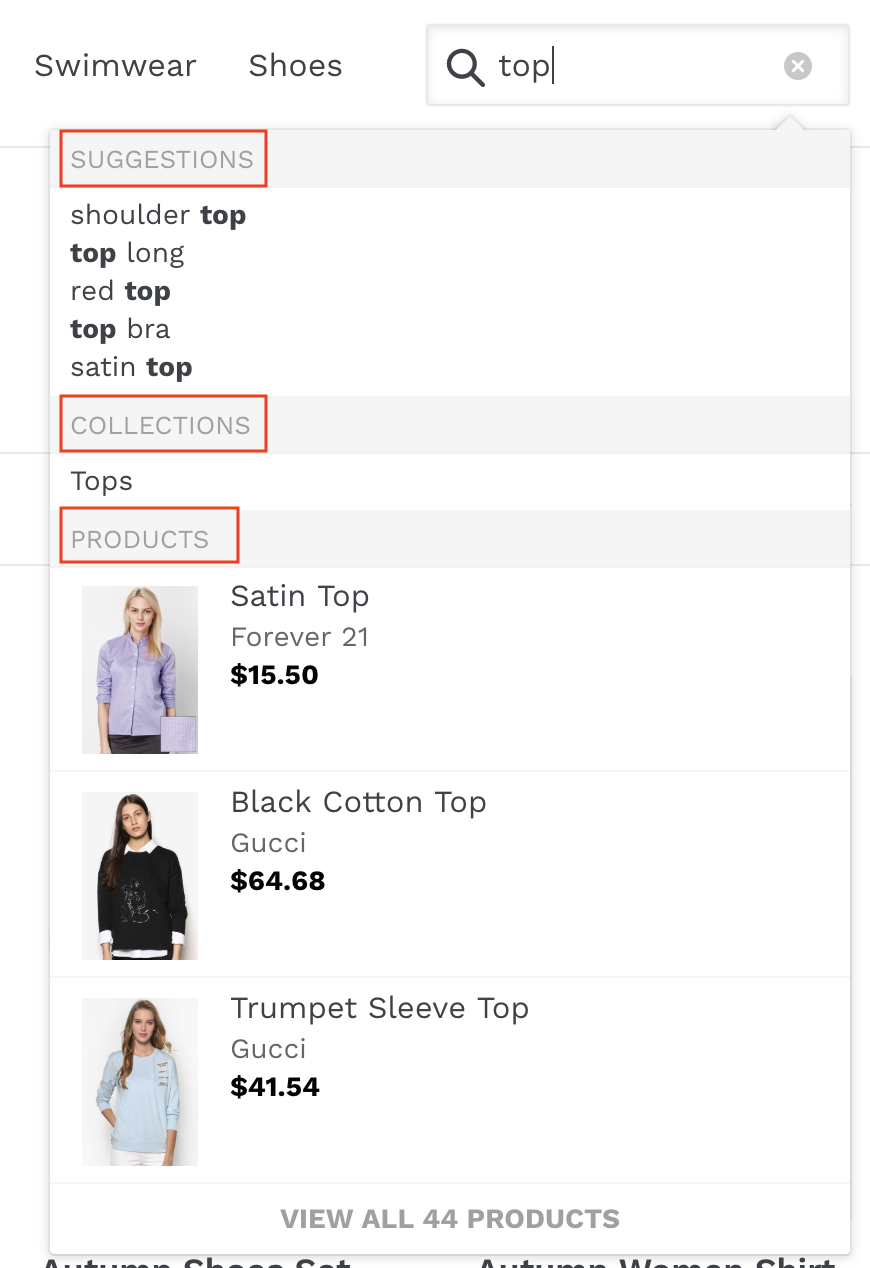
Task: Open the Shoes menu item
Action: coord(295,66)
